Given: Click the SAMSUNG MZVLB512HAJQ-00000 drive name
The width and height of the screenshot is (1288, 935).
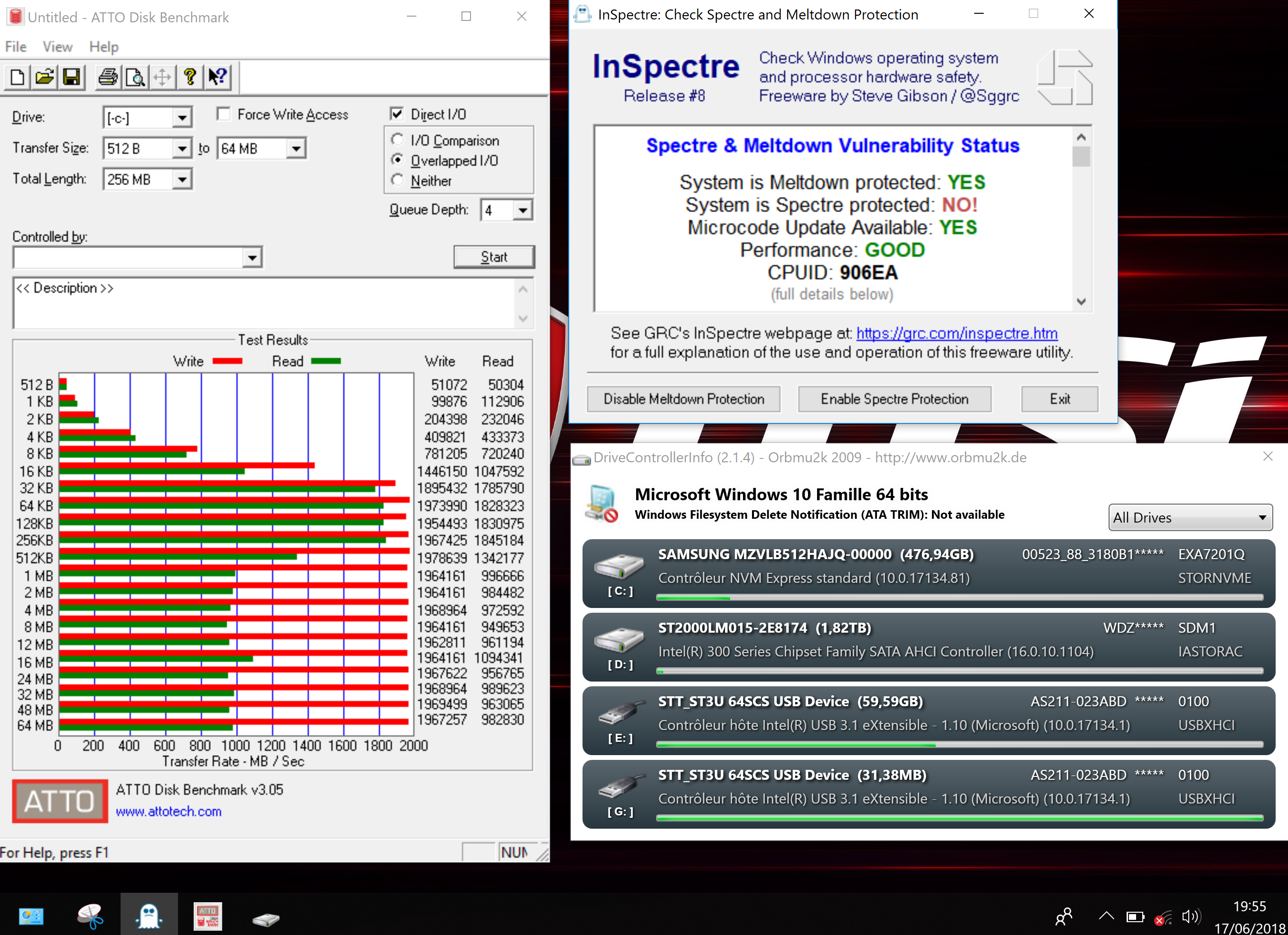Looking at the screenshot, I should click(775, 554).
